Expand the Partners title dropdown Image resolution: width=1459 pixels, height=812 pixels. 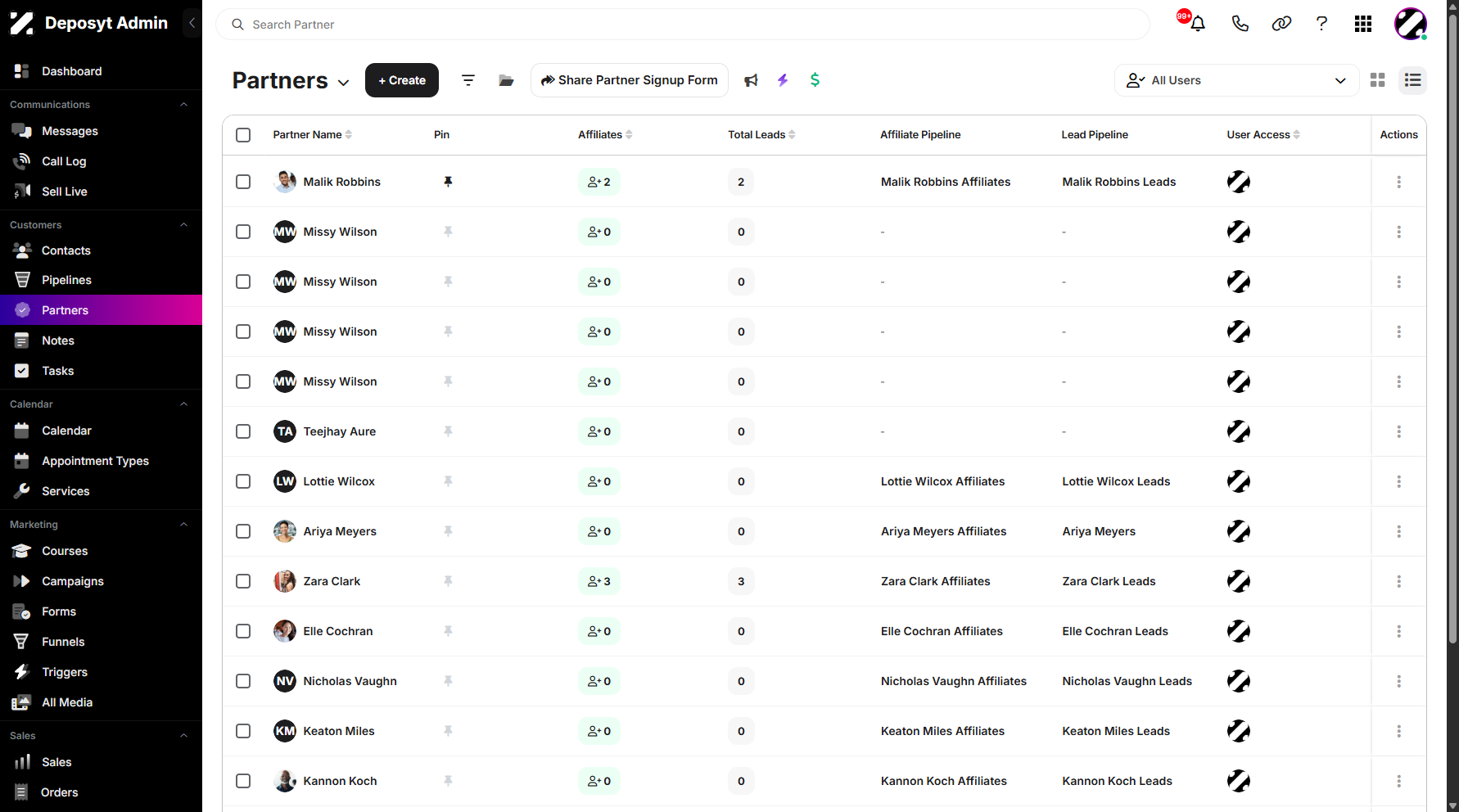coord(344,83)
